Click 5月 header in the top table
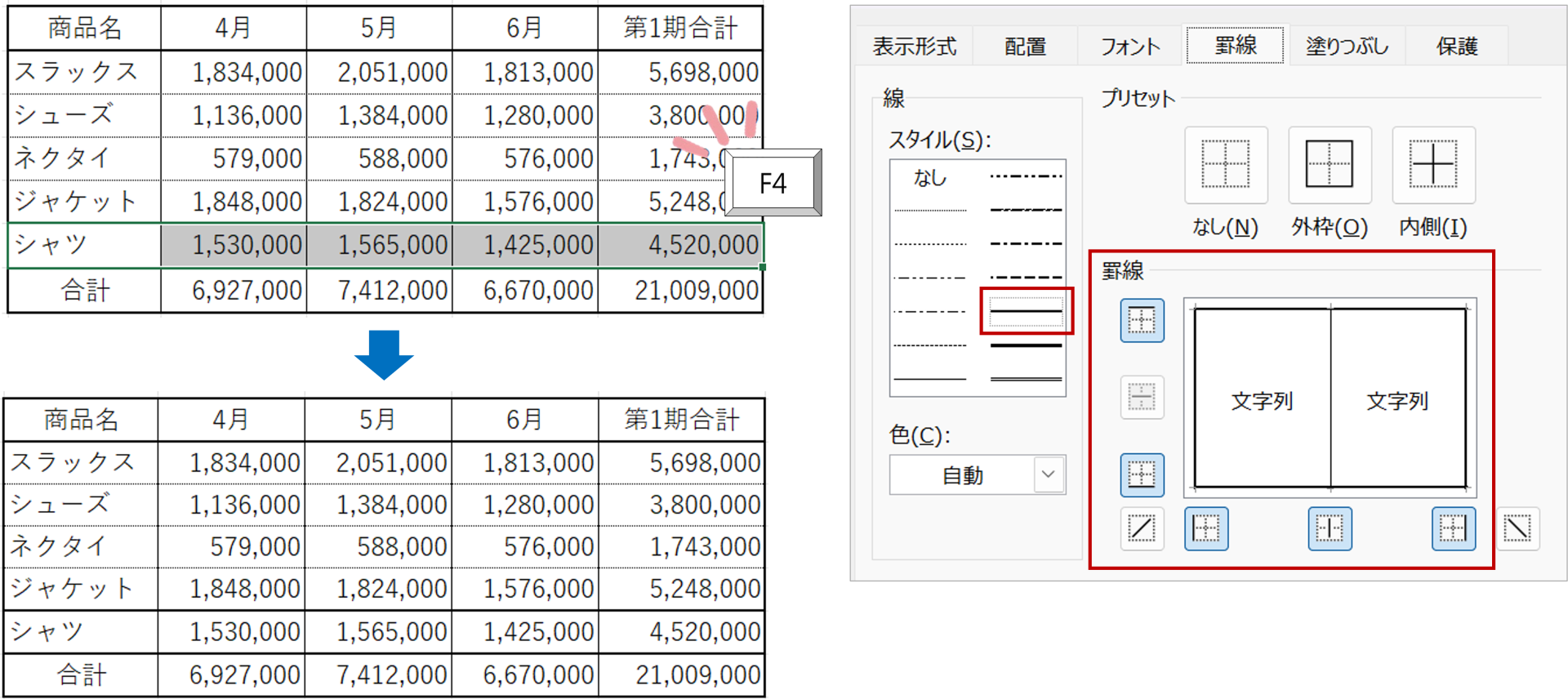Image resolution: width=1568 pixels, height=699 pixels. coord(380,28)
